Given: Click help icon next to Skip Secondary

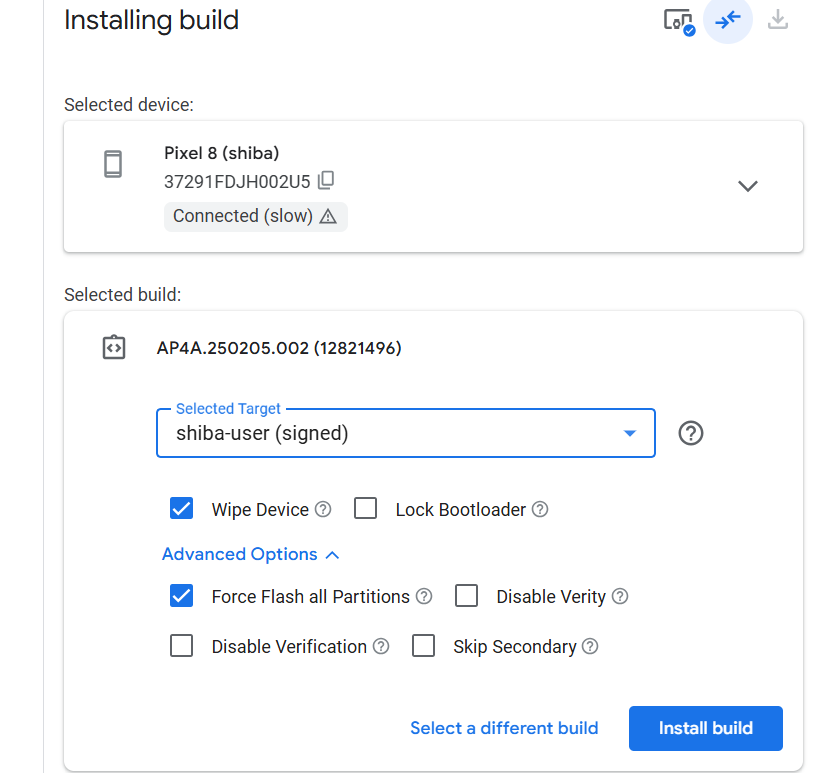Looking at the screenshot, I should [x=590, y=646].
